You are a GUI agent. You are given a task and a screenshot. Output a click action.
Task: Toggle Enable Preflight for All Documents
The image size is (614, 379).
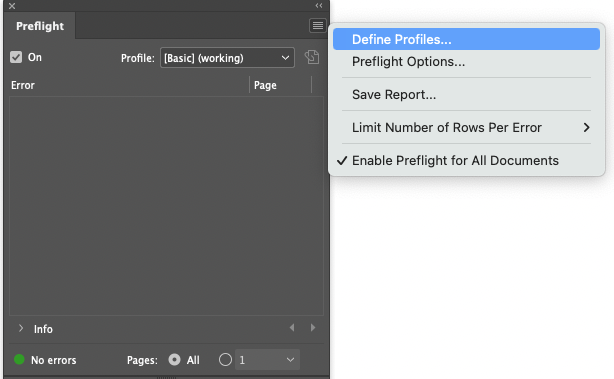pyautogui.click(x=466, y=160)
